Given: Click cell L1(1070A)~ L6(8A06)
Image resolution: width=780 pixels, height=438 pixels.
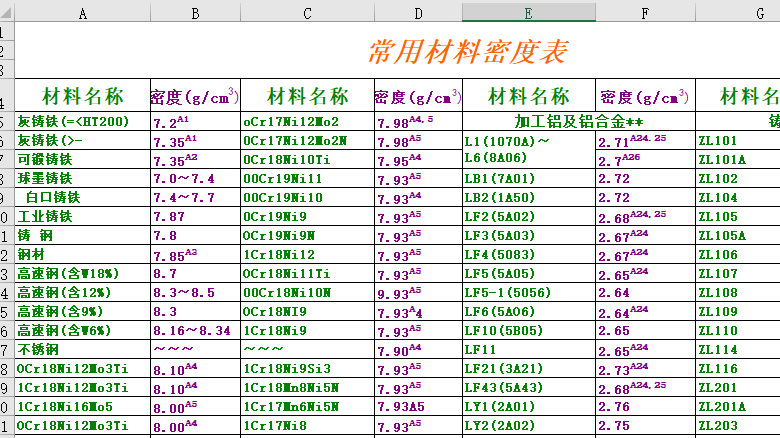Looking at the screenshot, I should (529, 150).
